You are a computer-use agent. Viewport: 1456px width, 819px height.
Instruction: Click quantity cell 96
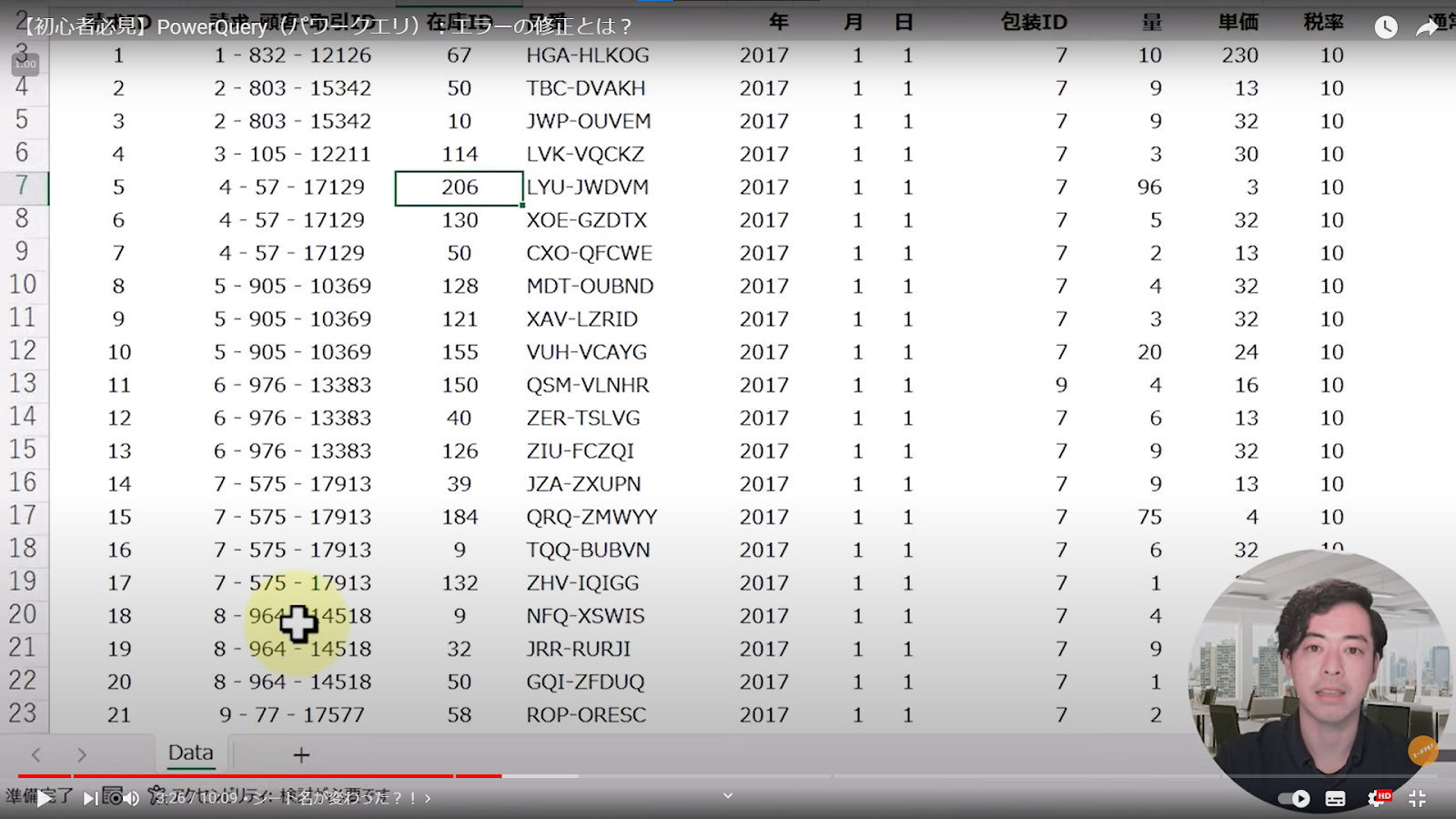[x=1149, y=187]
